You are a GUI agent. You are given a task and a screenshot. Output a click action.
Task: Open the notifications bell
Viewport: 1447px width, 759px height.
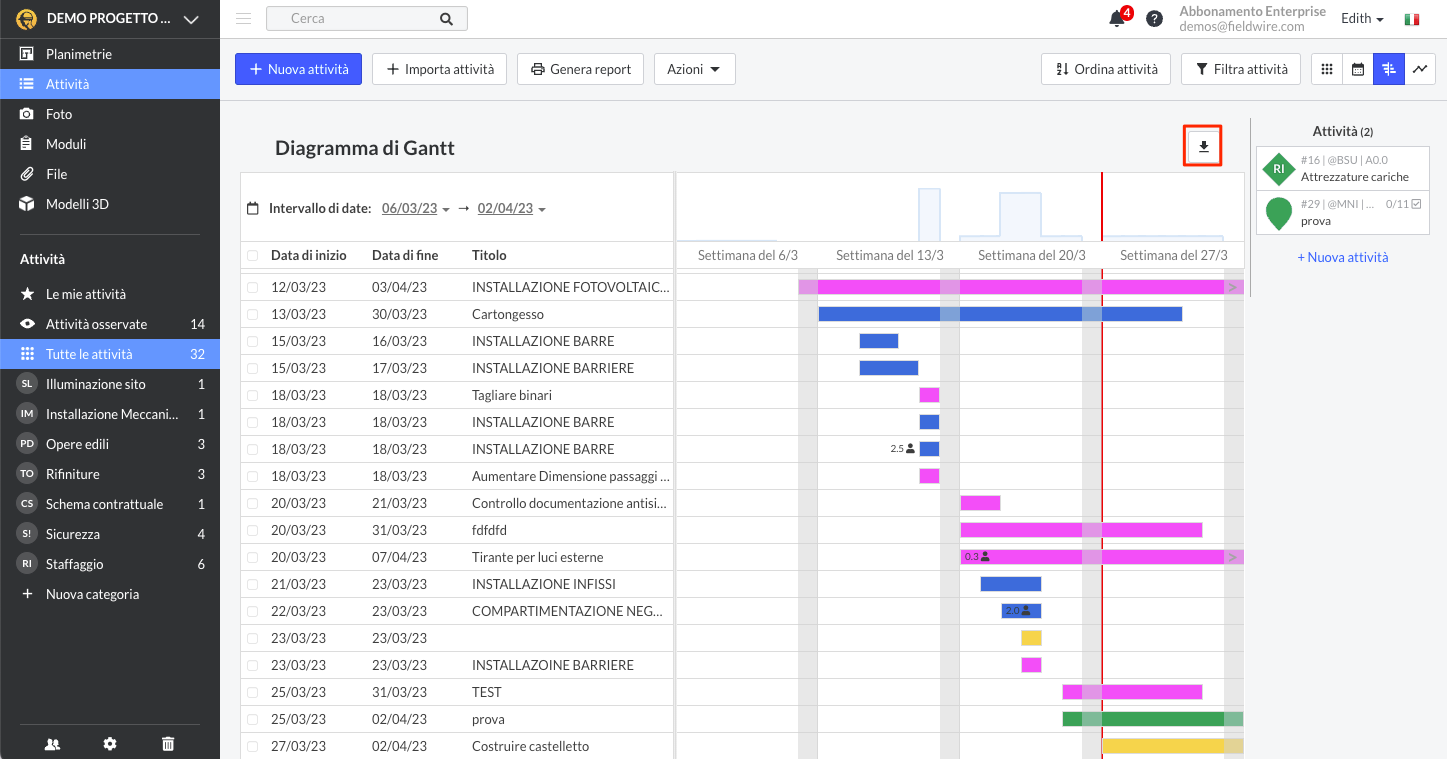1117,19
